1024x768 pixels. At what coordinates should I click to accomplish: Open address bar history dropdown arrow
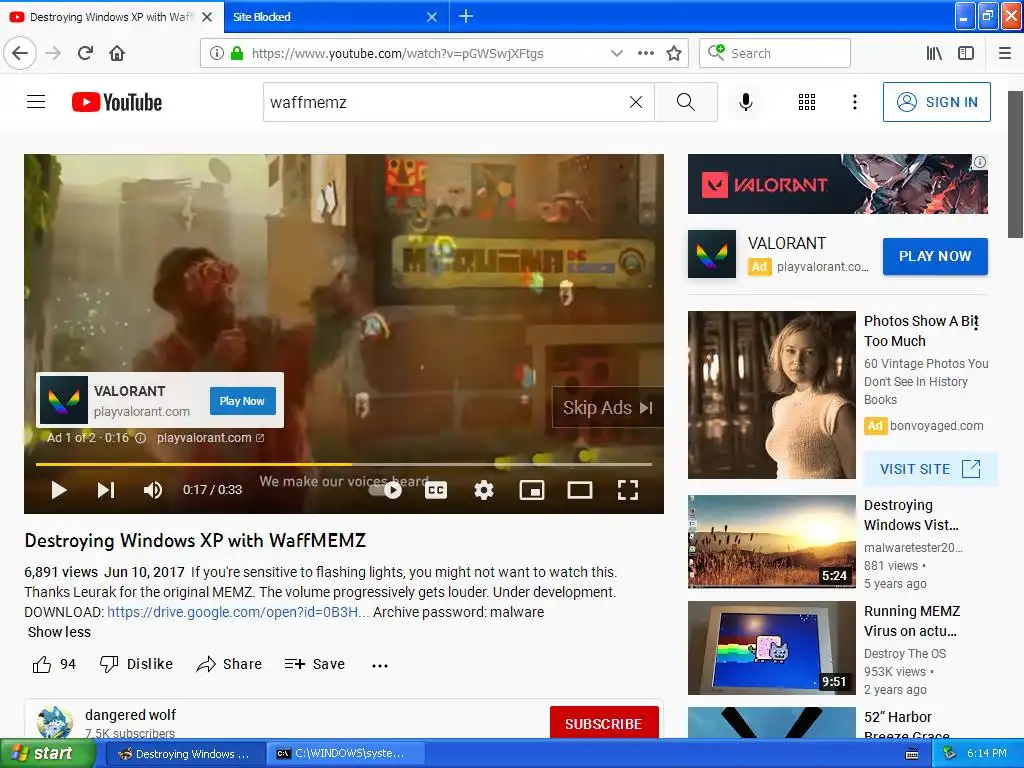coord(616,53)
